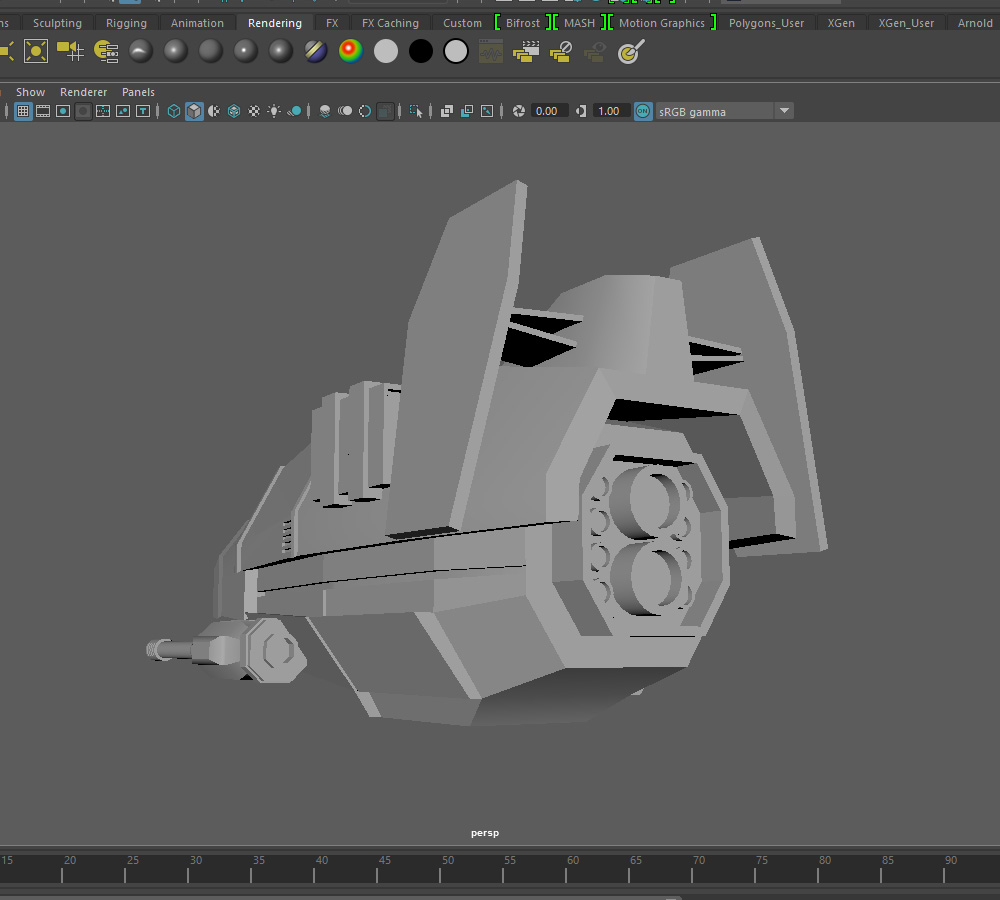
Task: Open the Renderer panel menu
Action: click(83, 92)
